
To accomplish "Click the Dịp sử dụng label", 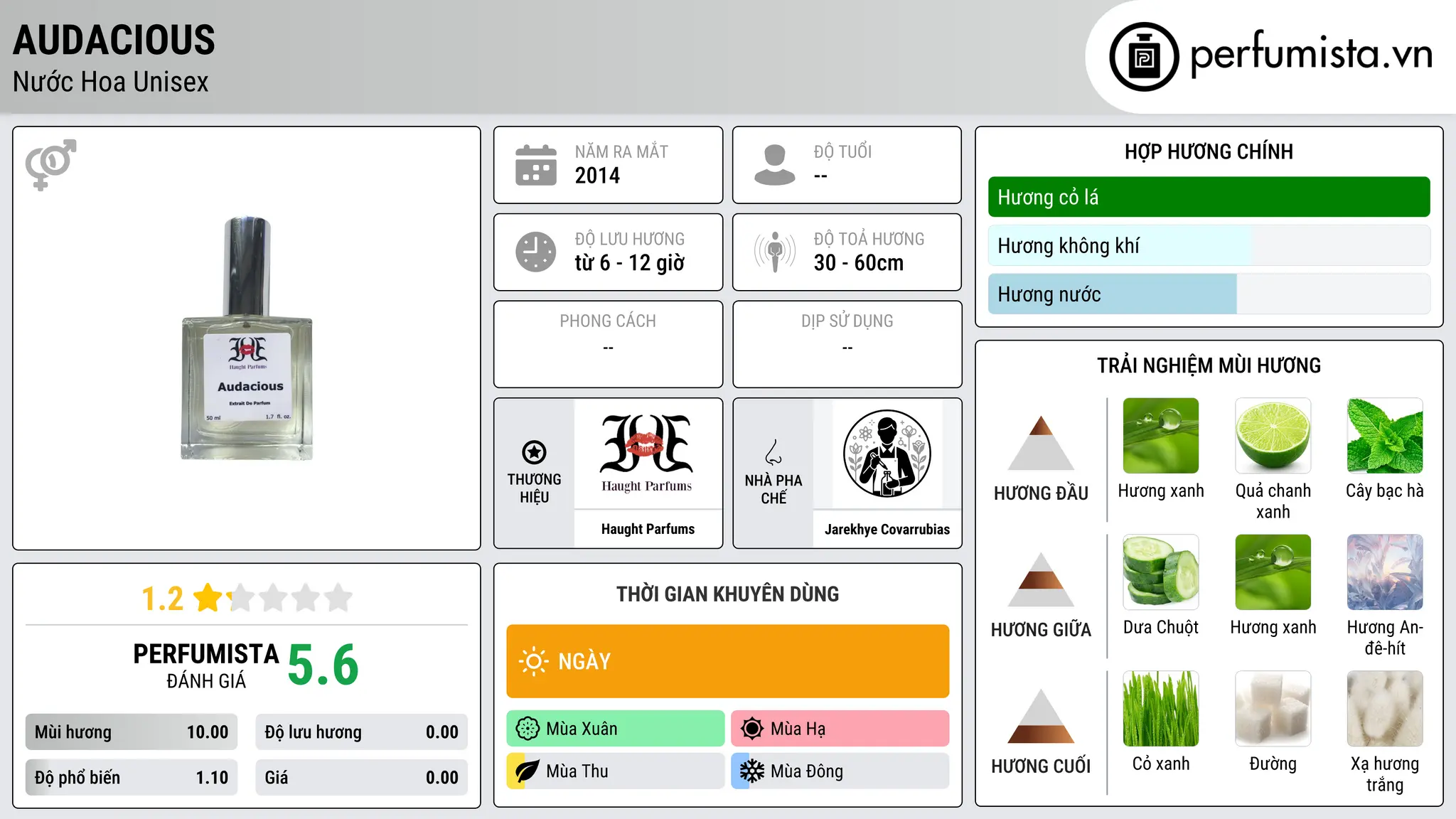I will click(x=847, y=321).
